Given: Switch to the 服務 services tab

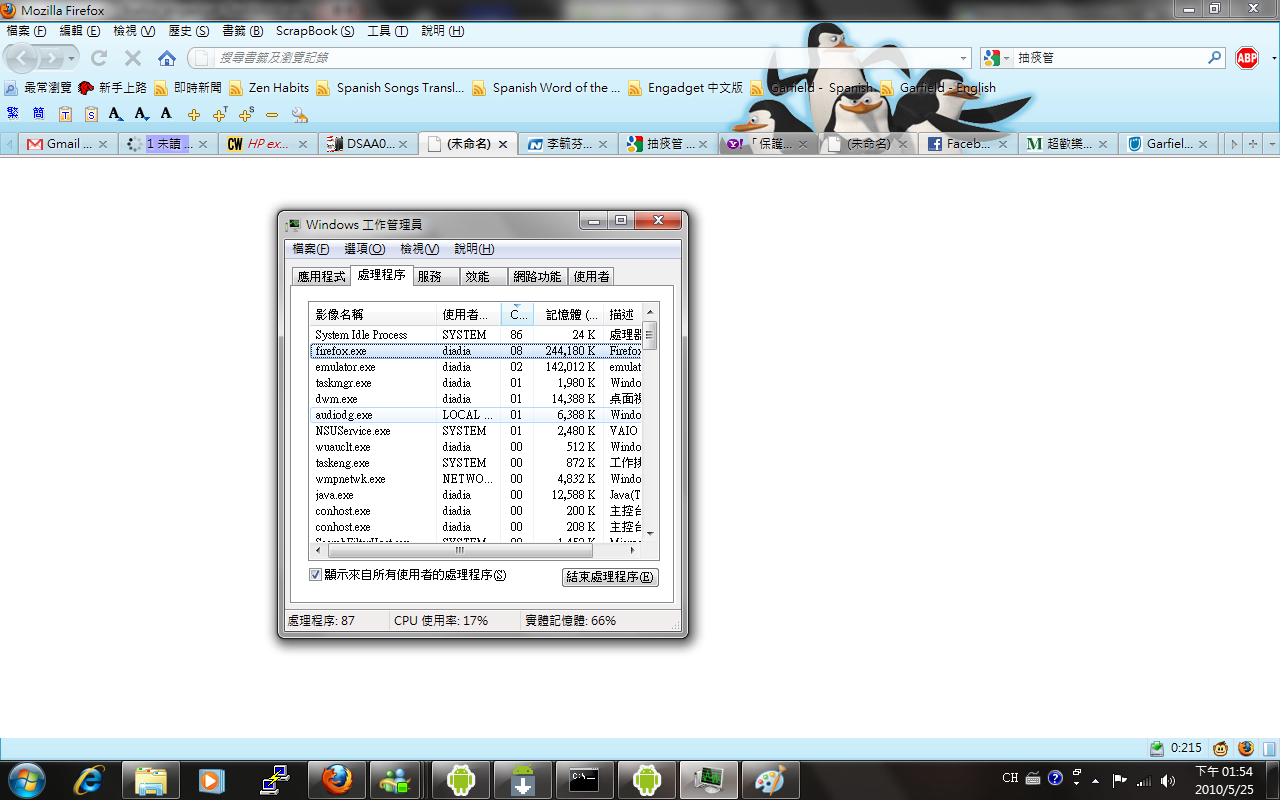Looking at the screenshot, I should 436,277.
